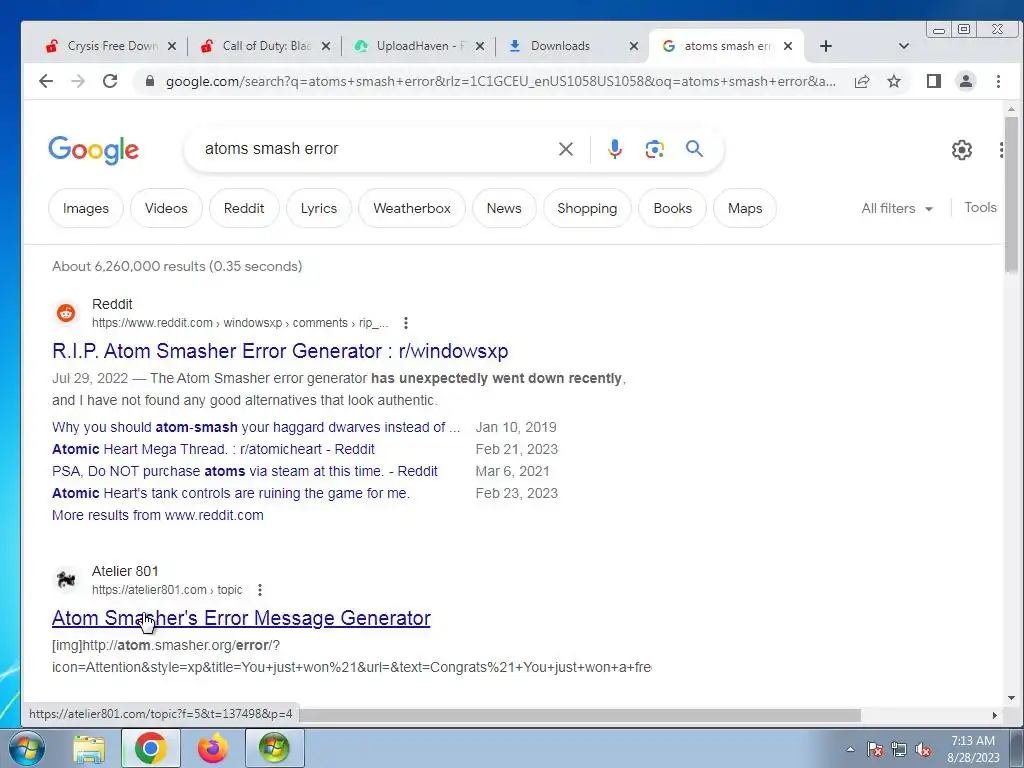
Task: Open Google quick settings gear
Action: [x=961, y=150]
